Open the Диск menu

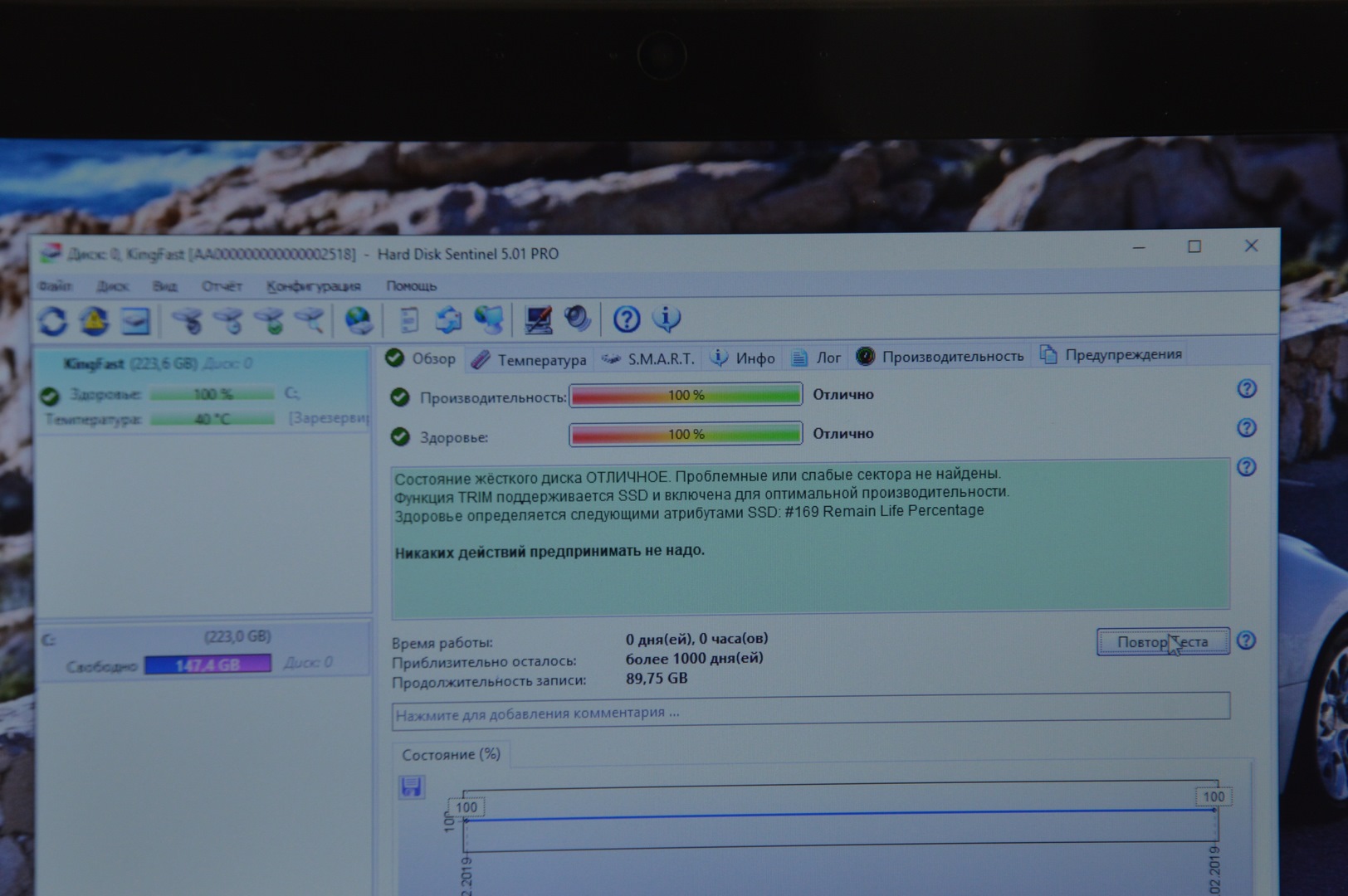point(113,286)
